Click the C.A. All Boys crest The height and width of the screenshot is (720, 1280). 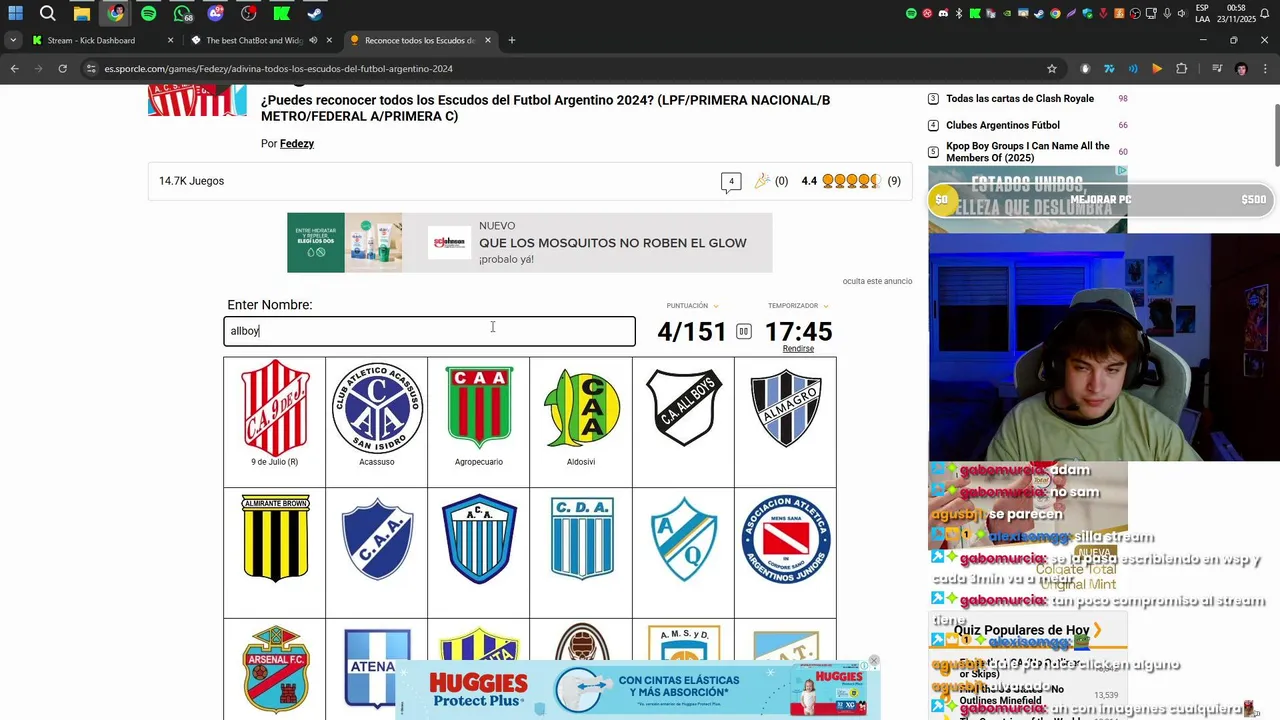683,407
